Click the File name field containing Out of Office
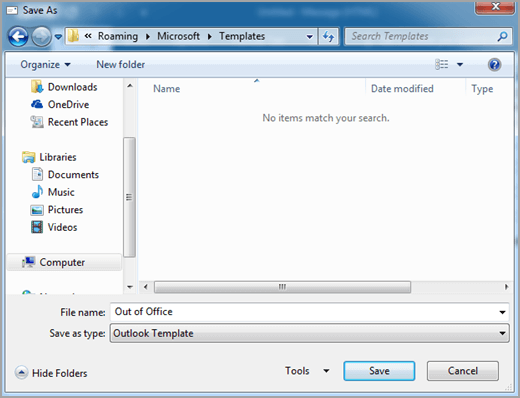Image resolution: width=520 pixels, height=398 pixels. (303, 312)
